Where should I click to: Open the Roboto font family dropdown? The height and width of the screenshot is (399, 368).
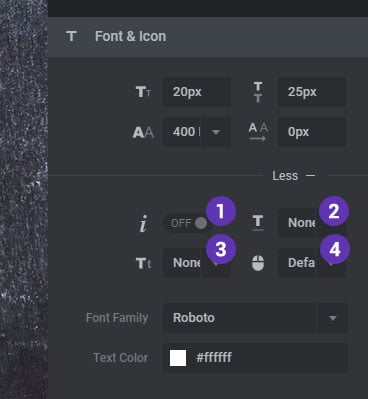255,318
